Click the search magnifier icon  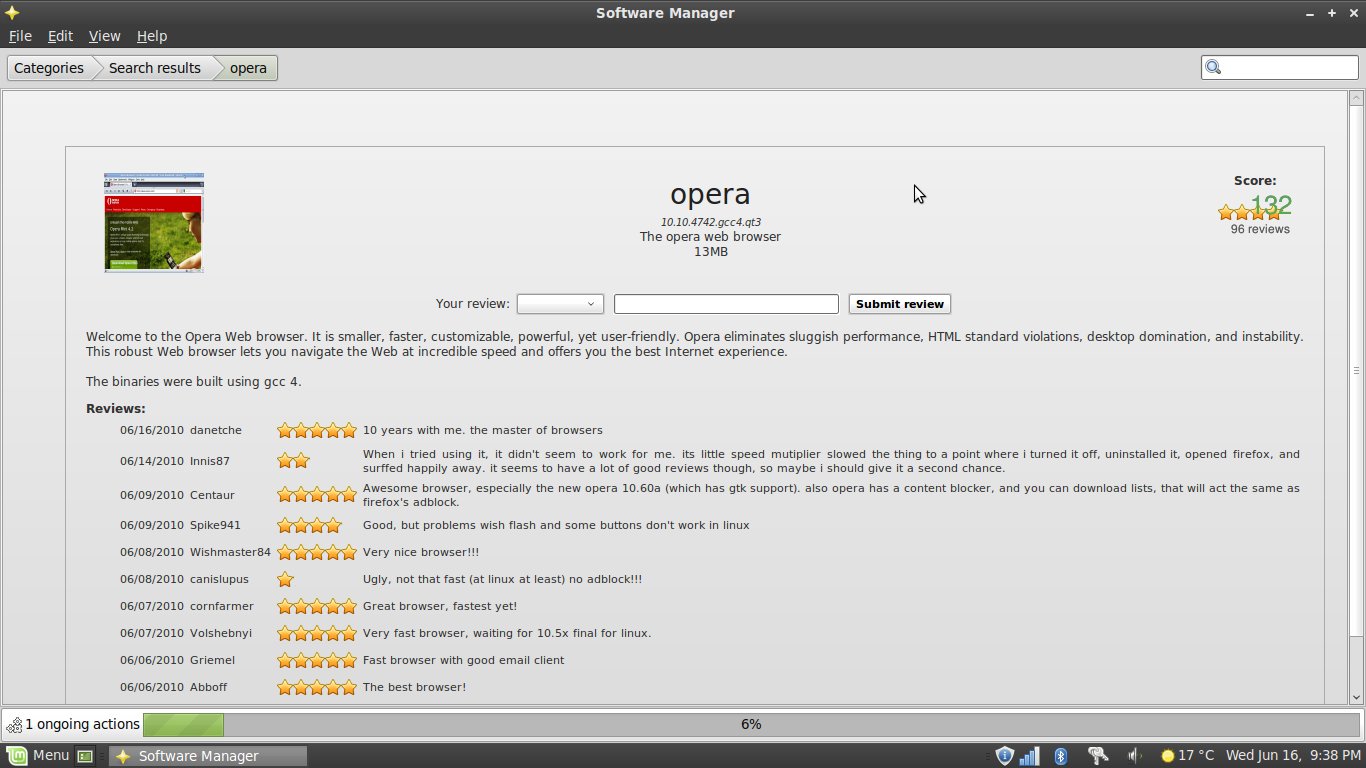pos(1214,68)
